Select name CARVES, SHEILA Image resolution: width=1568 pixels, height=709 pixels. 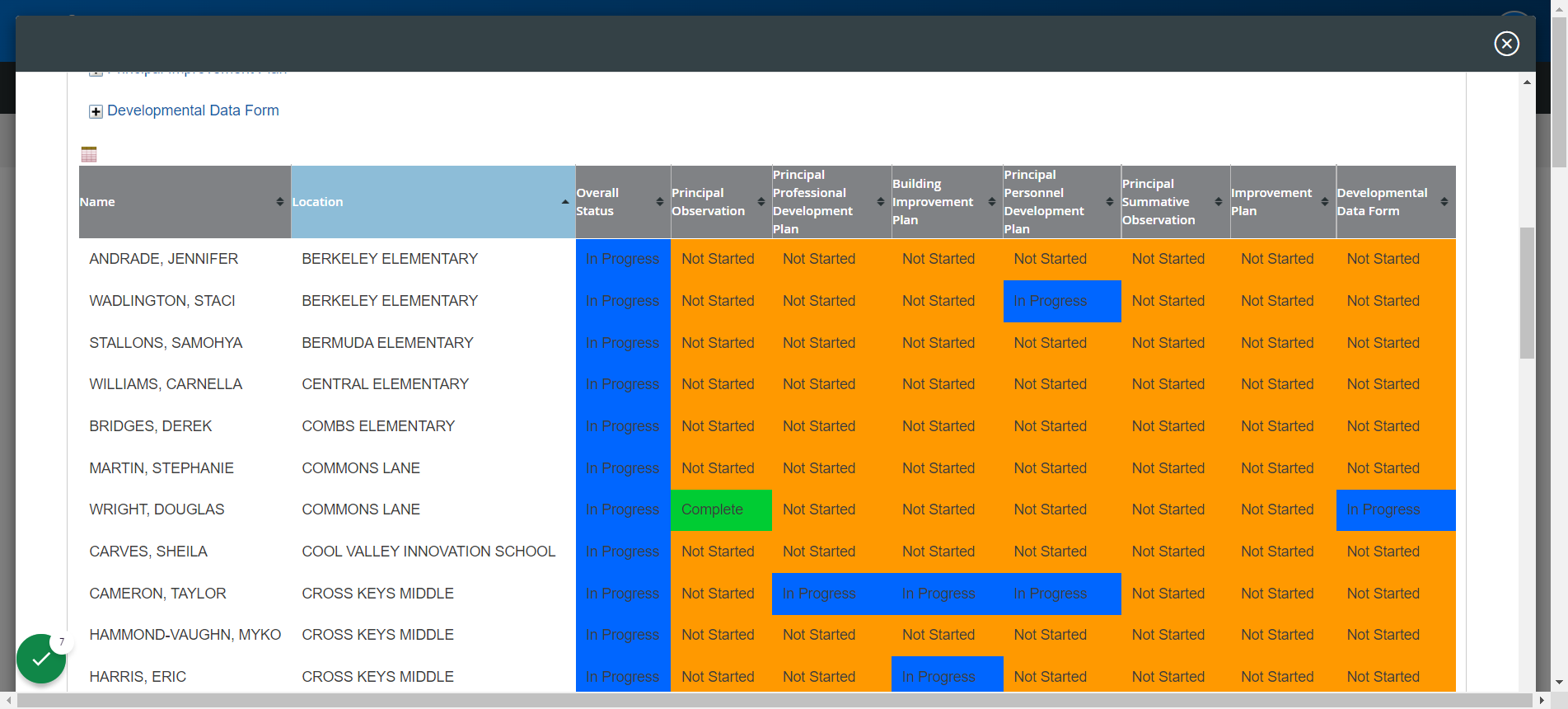pyautogui.click(x=148, y=552)
